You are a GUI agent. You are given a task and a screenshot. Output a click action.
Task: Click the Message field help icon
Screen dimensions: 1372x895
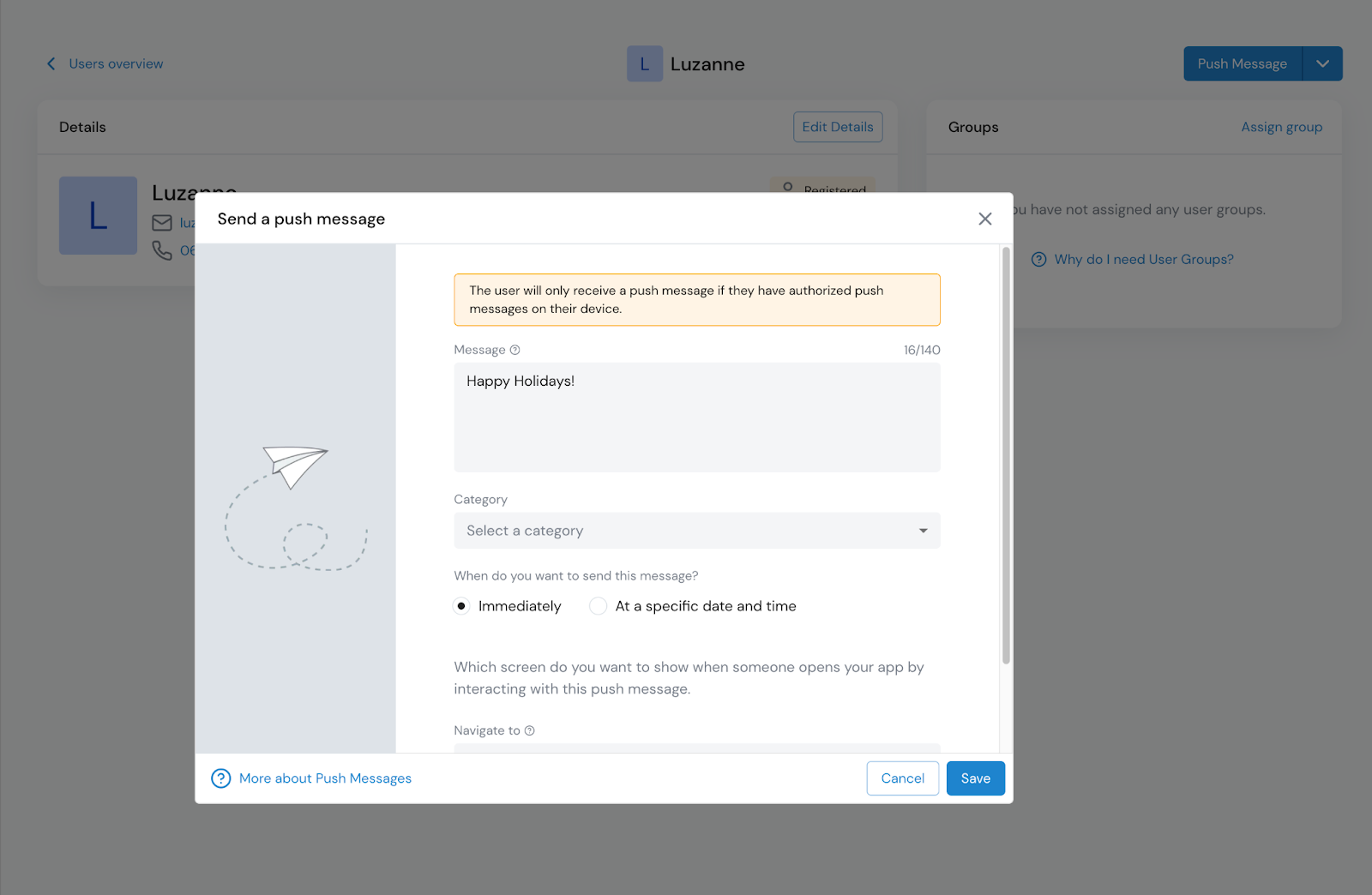click(x=514, y=350)
